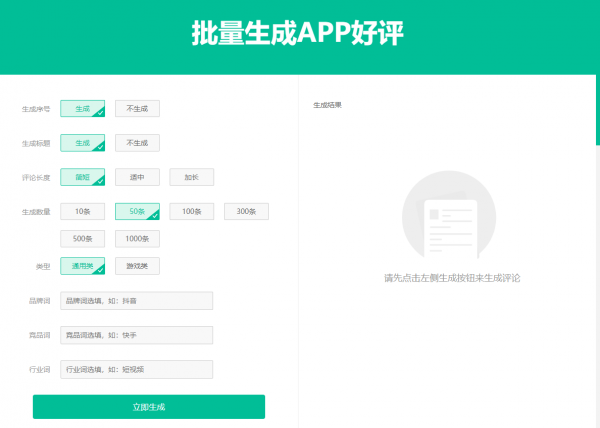Pick 100条 generation quantity
Image resolution: width=600 pixels, height=428 pixels.
coord(191,211)
